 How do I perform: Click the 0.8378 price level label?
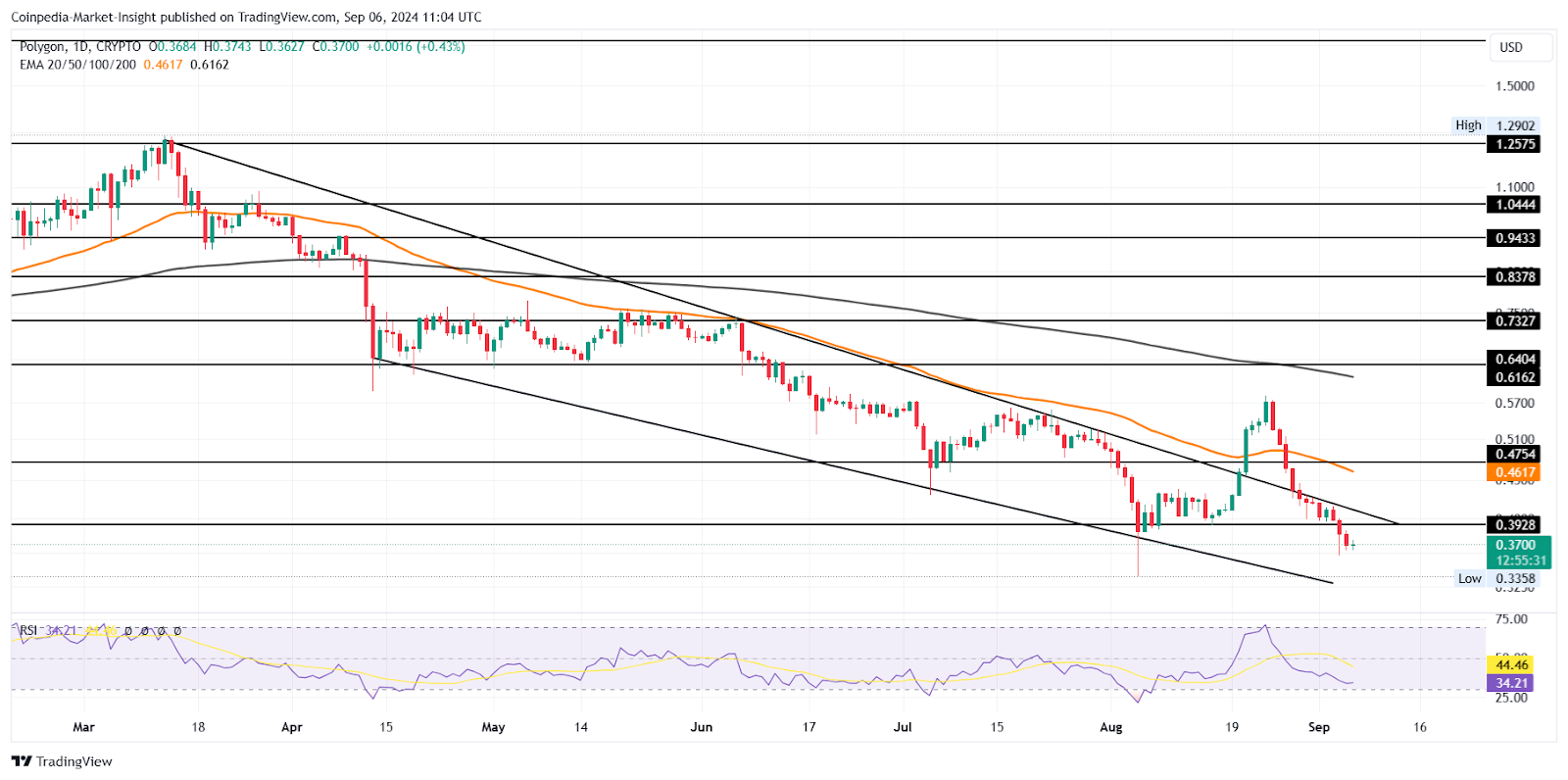click(x=1515, y=277)
